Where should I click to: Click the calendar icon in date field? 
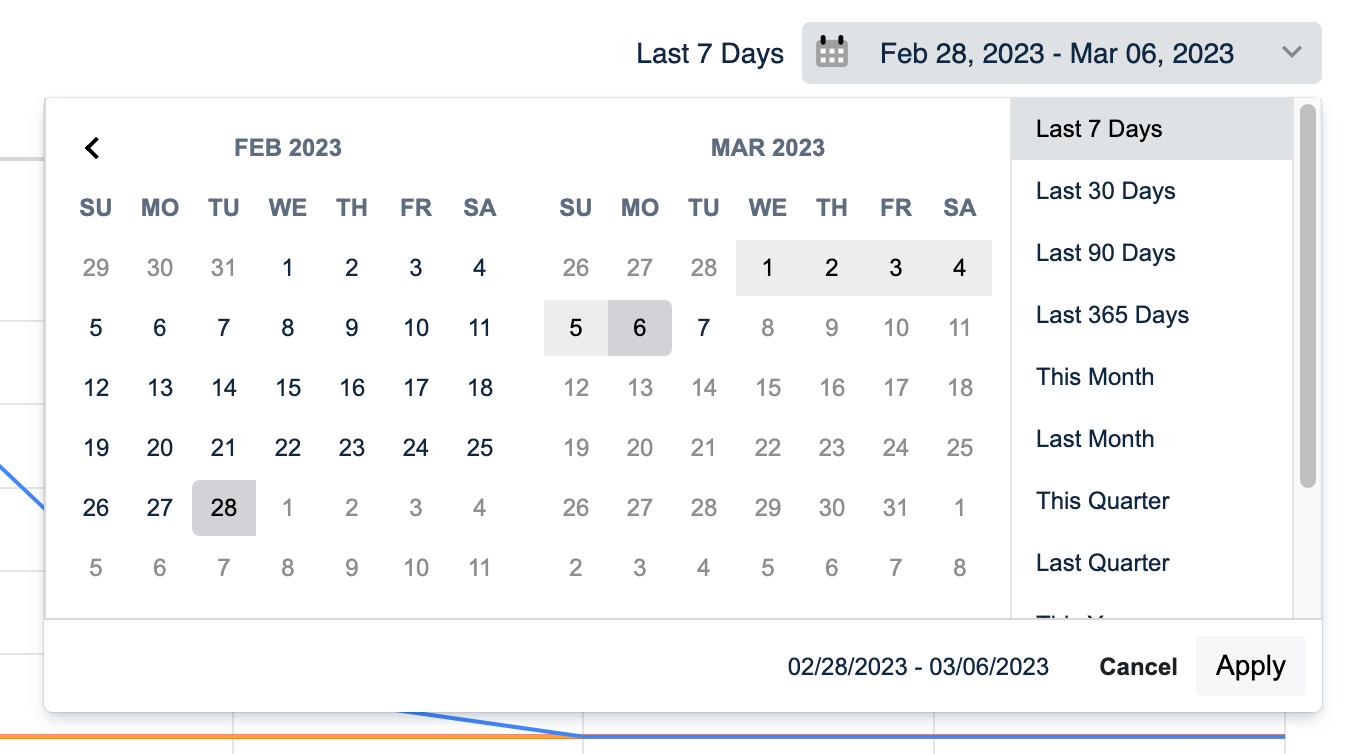point(832,52)
